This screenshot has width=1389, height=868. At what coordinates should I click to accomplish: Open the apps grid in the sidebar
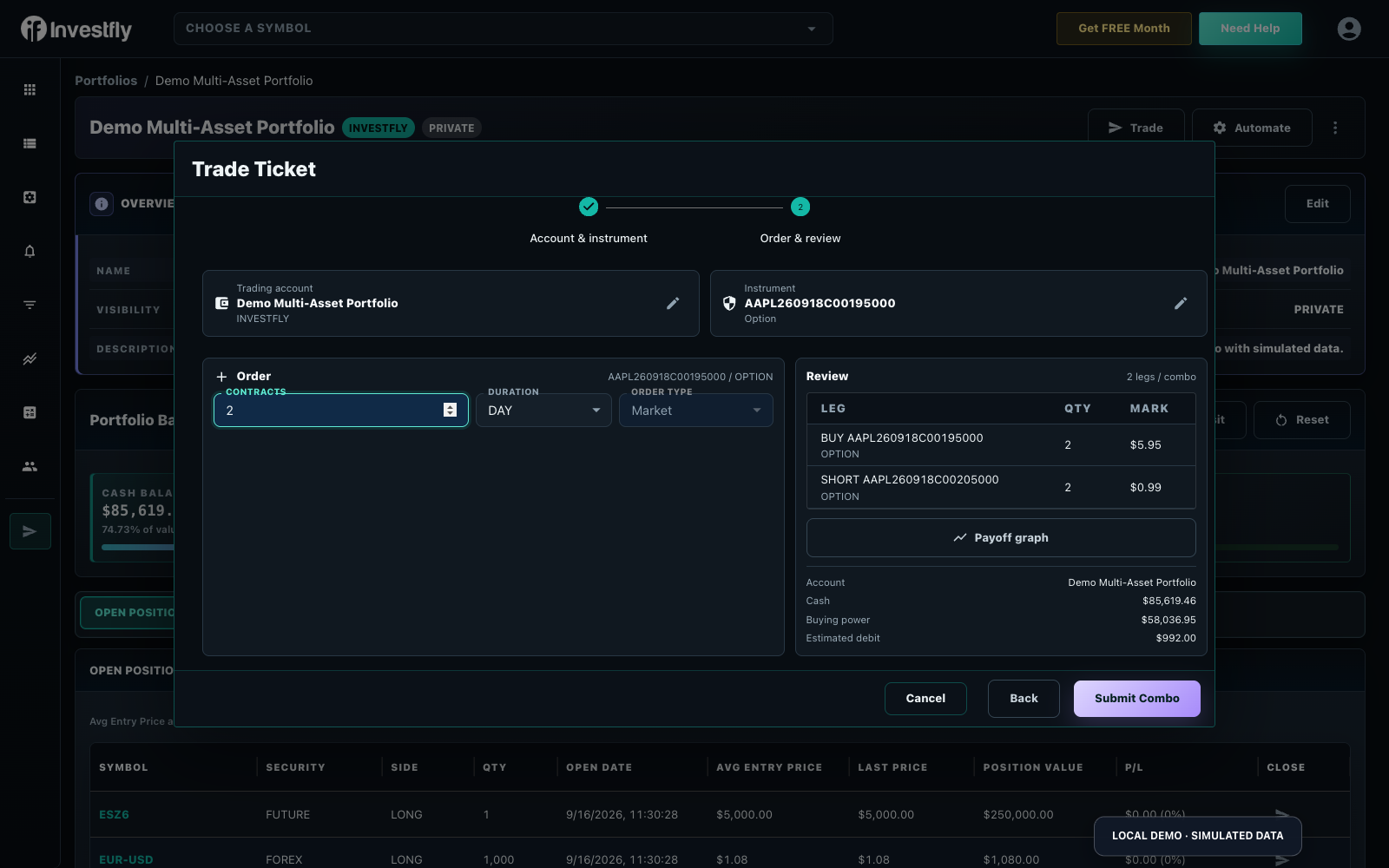coord(30,89)
